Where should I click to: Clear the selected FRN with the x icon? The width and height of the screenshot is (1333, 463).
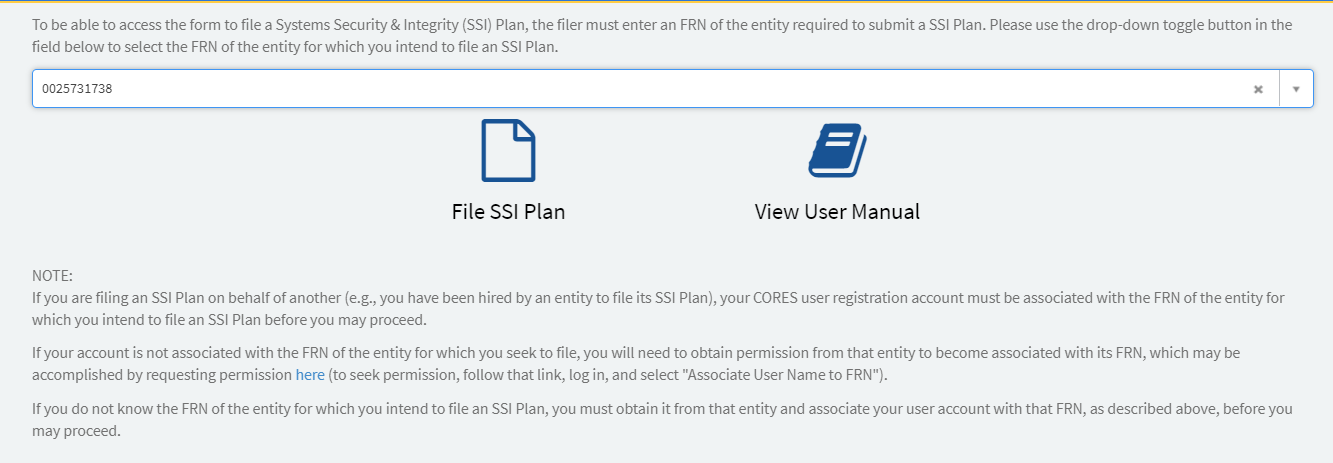coord(1258,89)
